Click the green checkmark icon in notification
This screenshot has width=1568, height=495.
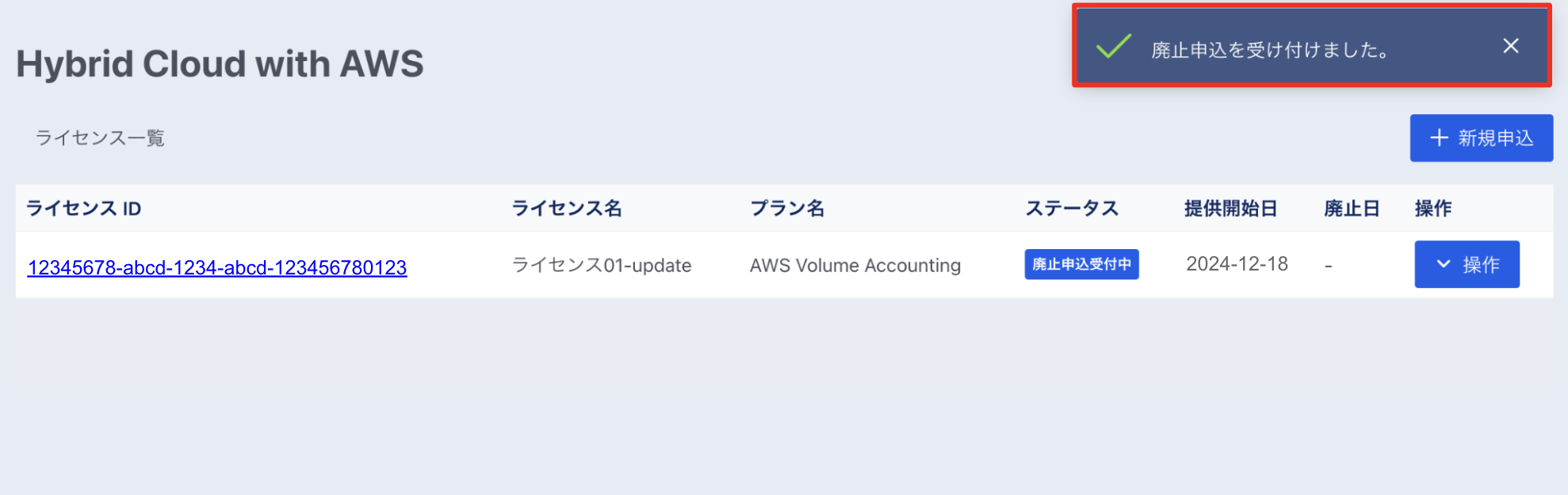pos(1113,46)
